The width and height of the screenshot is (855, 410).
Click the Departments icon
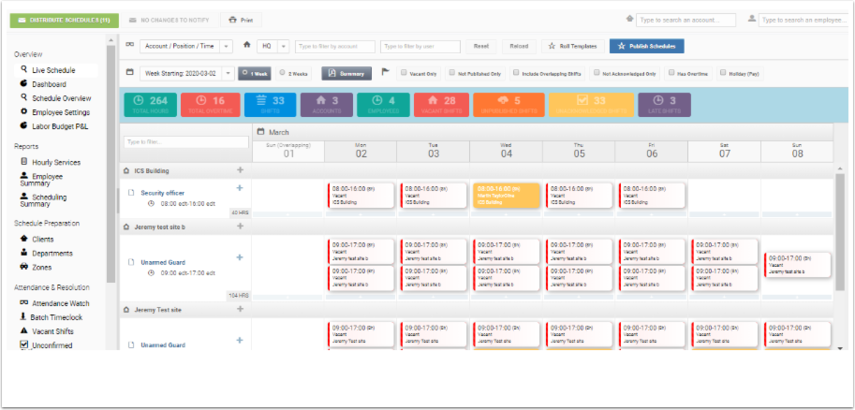click(x=24, y=253)
